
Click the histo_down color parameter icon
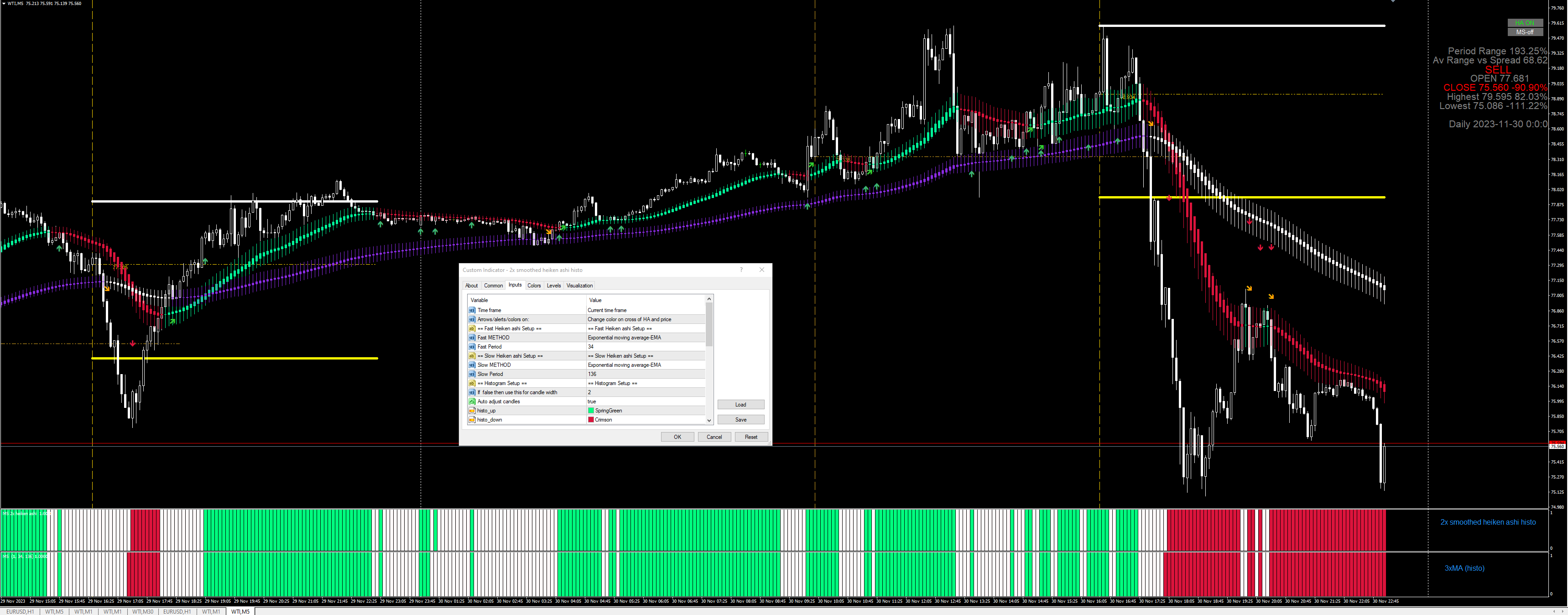pos(472,420)
